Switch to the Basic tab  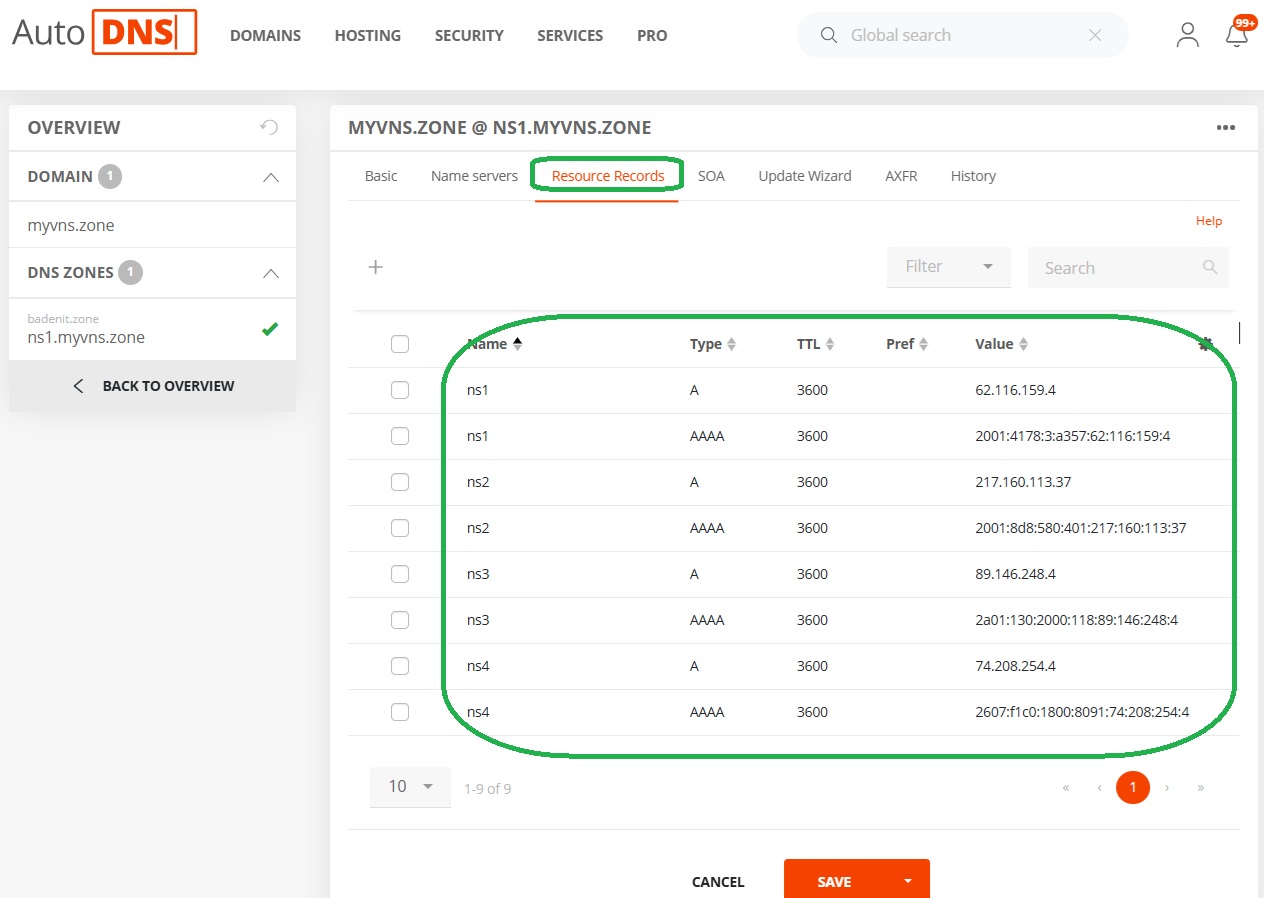(381, 176)
